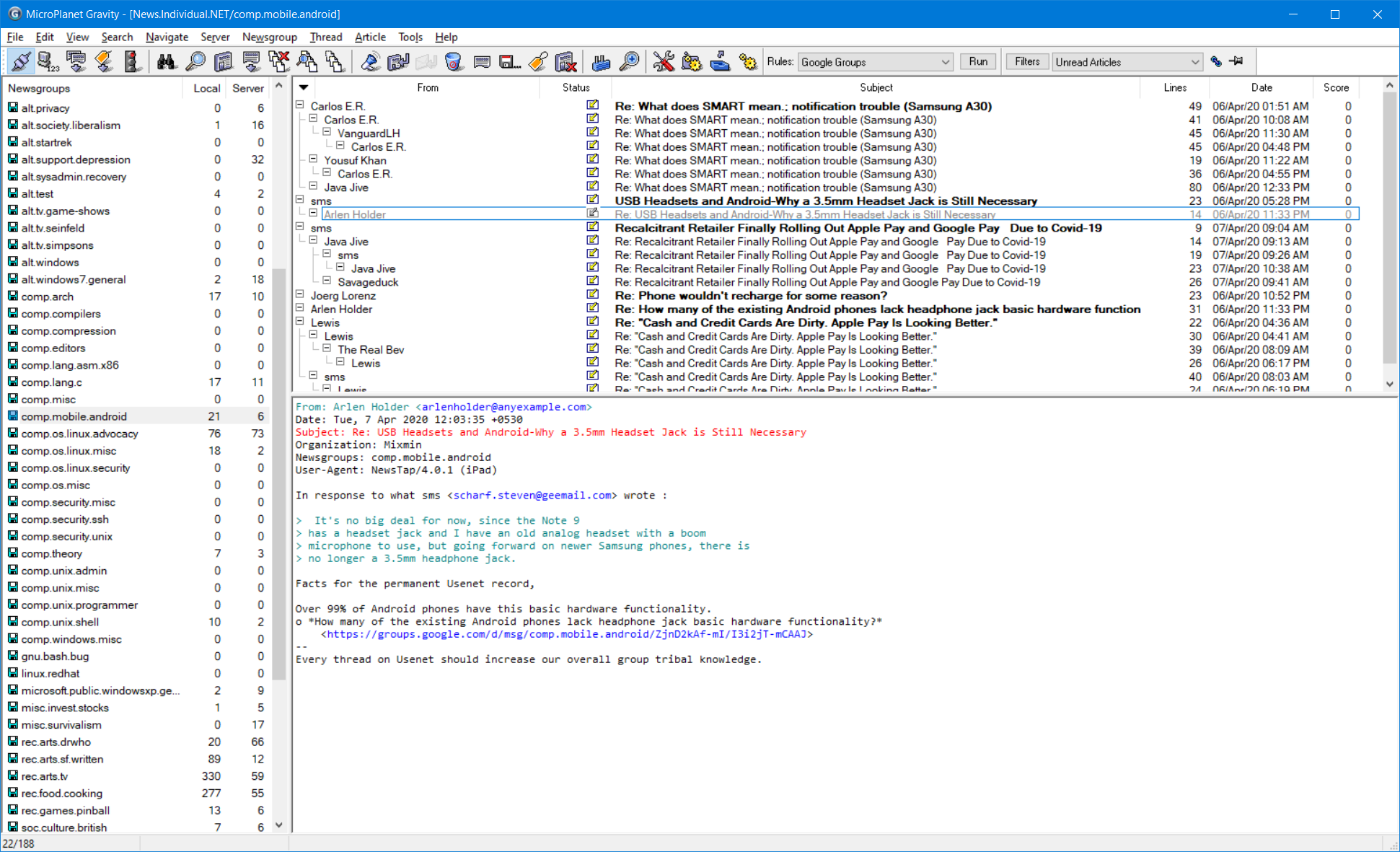Screen dimensions: 1400x852
Task: Collapse the Lewis thread in article list
Action: [300, 322]
